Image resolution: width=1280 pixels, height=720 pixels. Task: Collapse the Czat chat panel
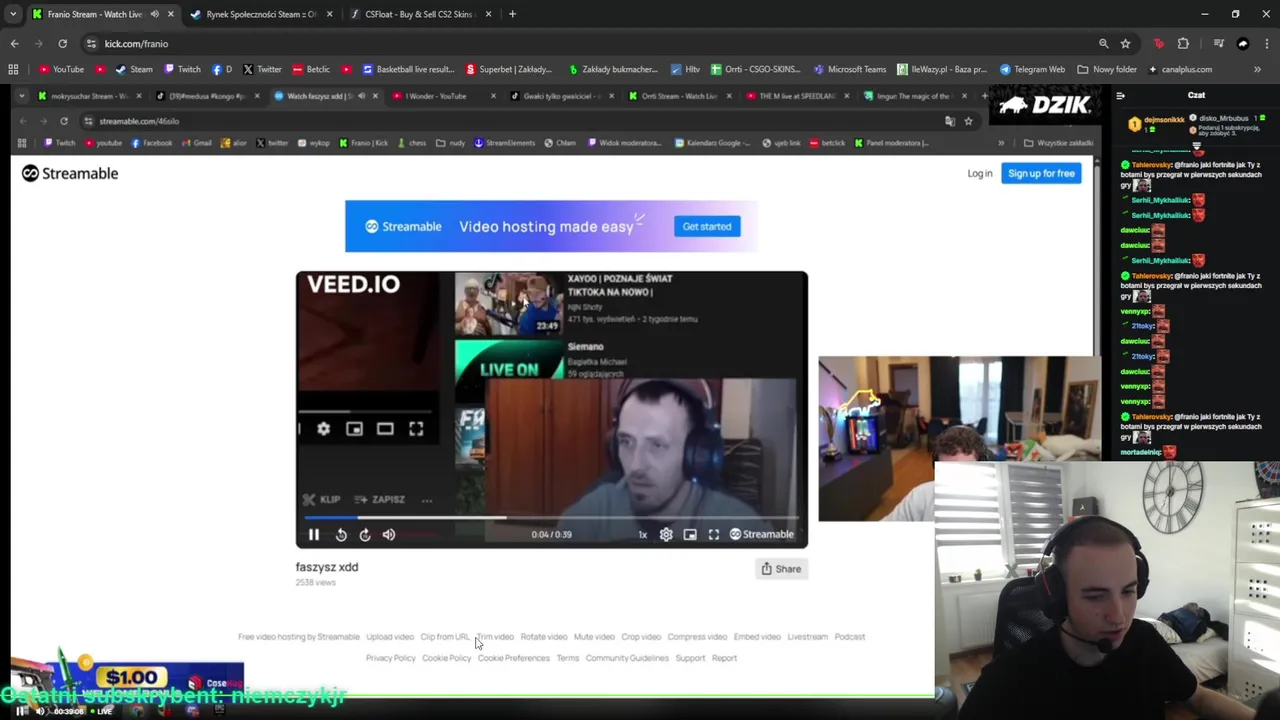pos(1120,96)
